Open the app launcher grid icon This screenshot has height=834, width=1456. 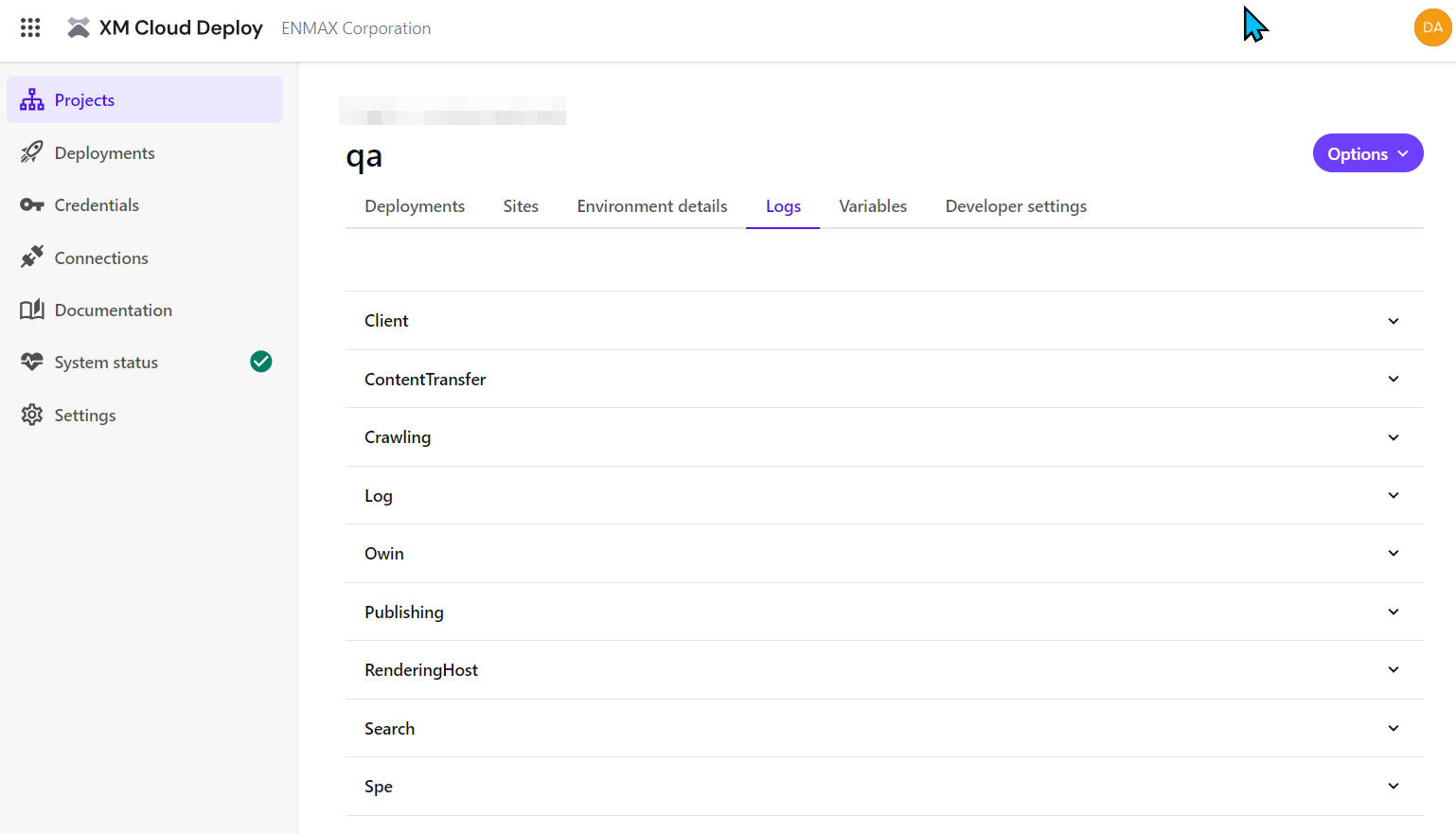pyautogui.click(x=29, y=27)
